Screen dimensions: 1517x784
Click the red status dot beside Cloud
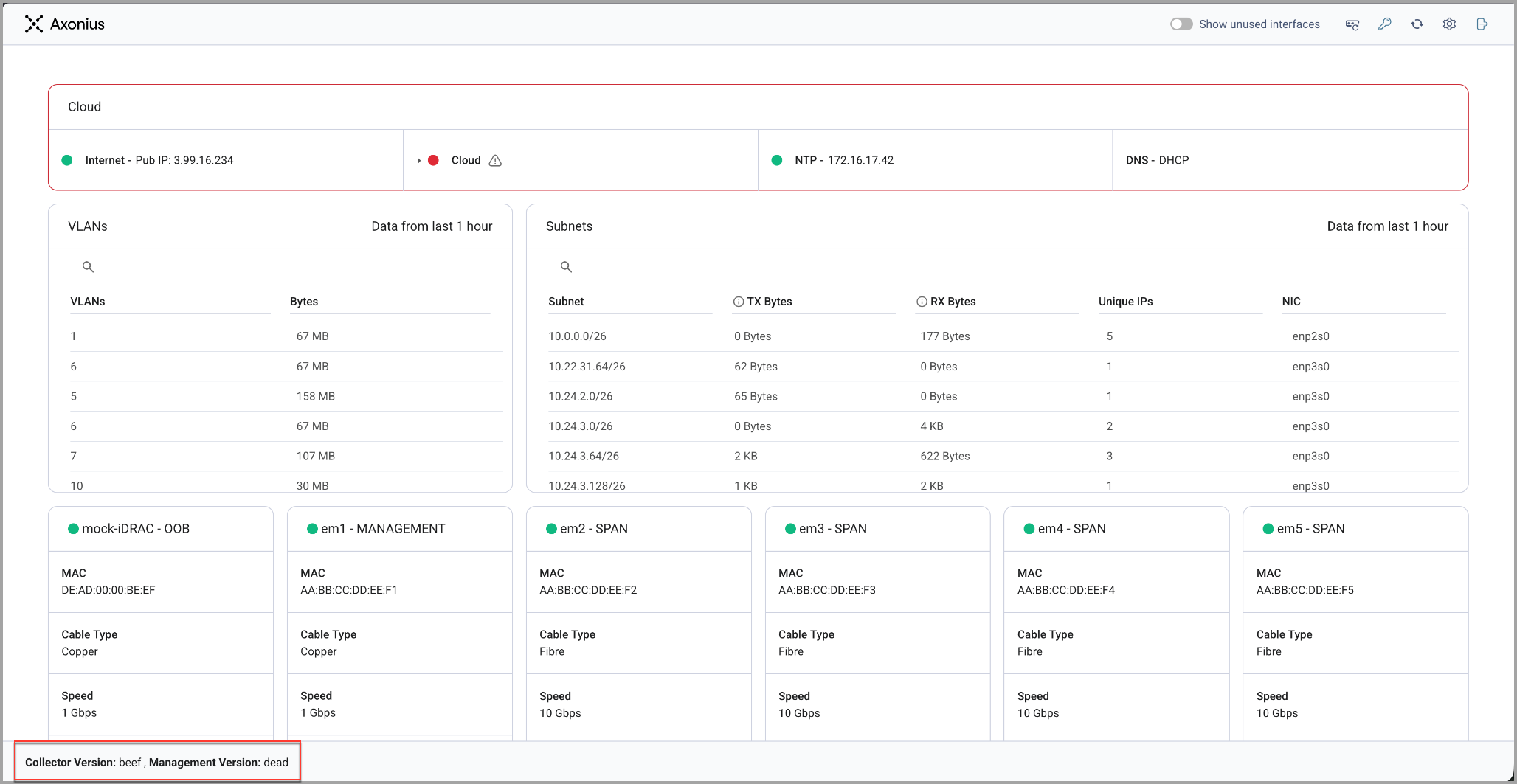pyautogui.click(x=434, y=160)
